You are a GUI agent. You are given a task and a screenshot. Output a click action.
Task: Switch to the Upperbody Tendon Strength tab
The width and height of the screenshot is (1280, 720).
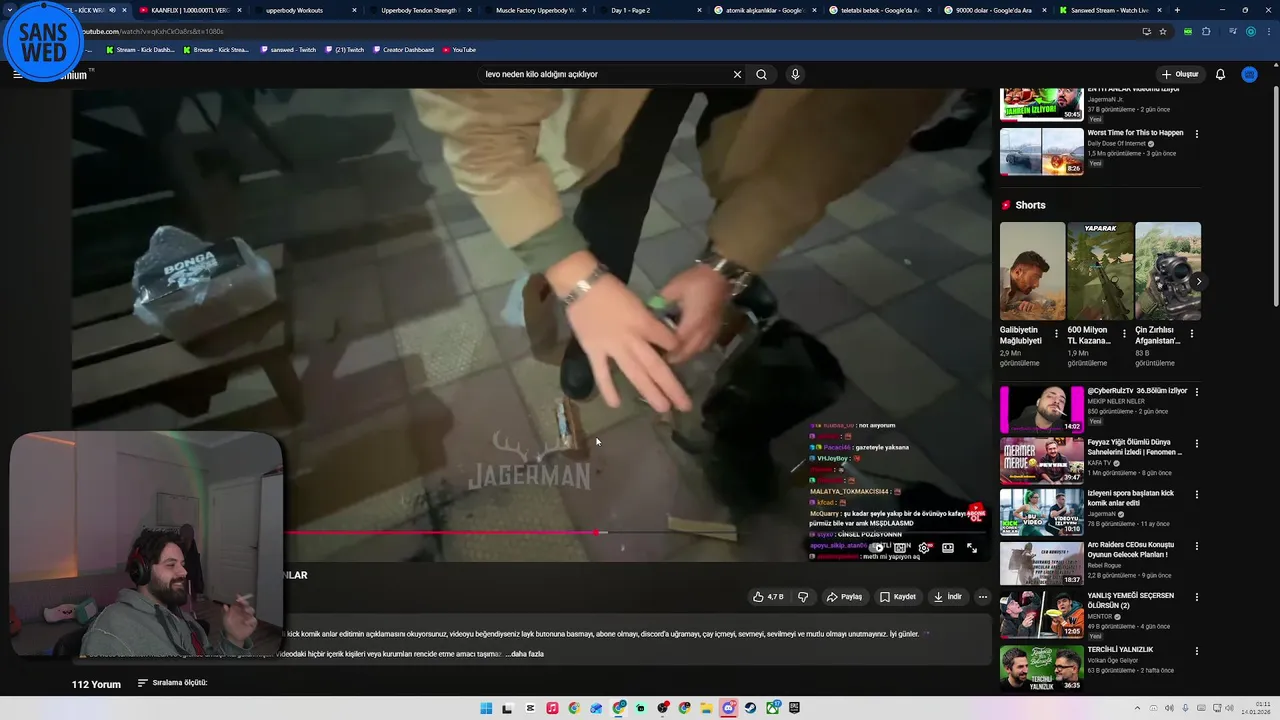pos(418,10)
